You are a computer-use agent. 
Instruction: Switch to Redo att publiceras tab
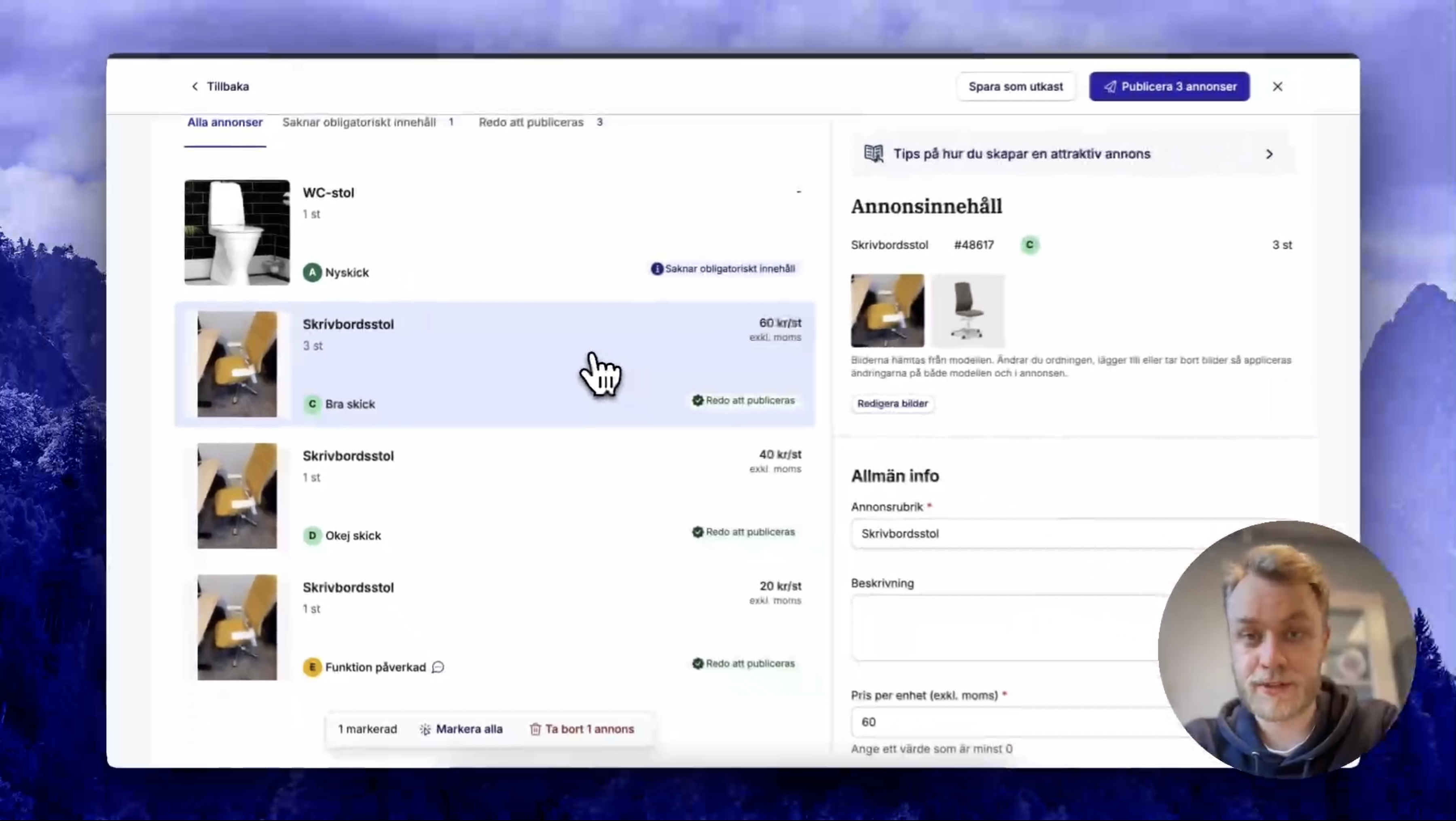click(x=531, y=122)
